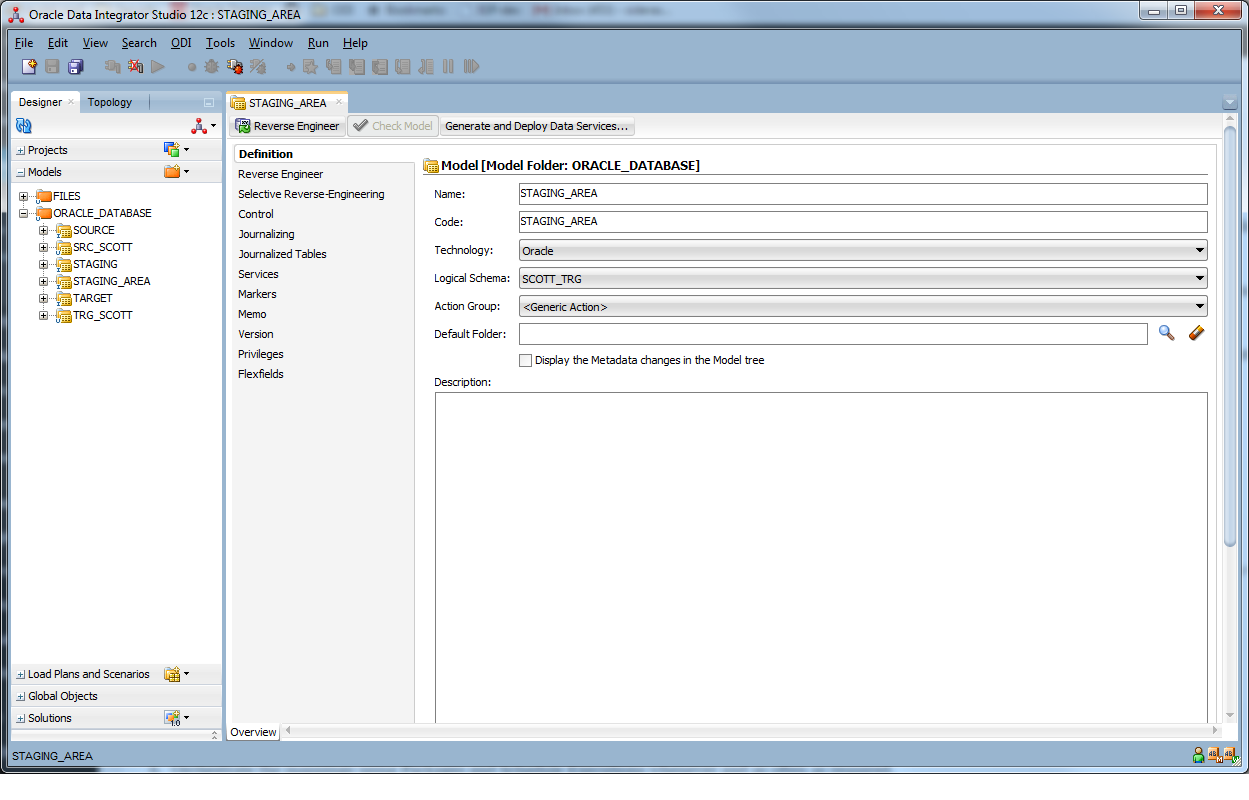This screenshot has width=1249, height=800.
Task: Close the STAGING_AREA editor tab
Action: [x=339, y=102]
